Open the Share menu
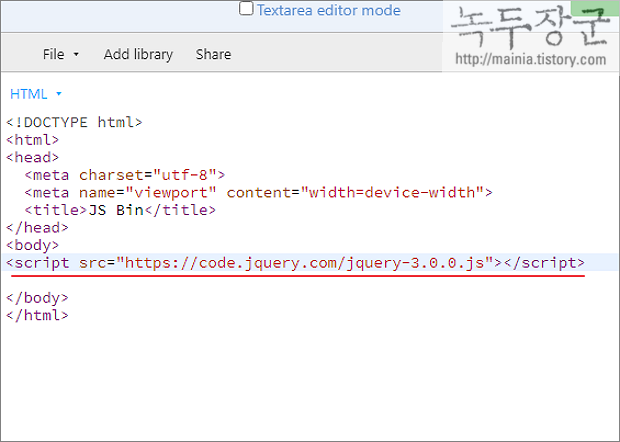Image resolution: width=620 pixels, height=442 pixels. (x=213, y=54)
